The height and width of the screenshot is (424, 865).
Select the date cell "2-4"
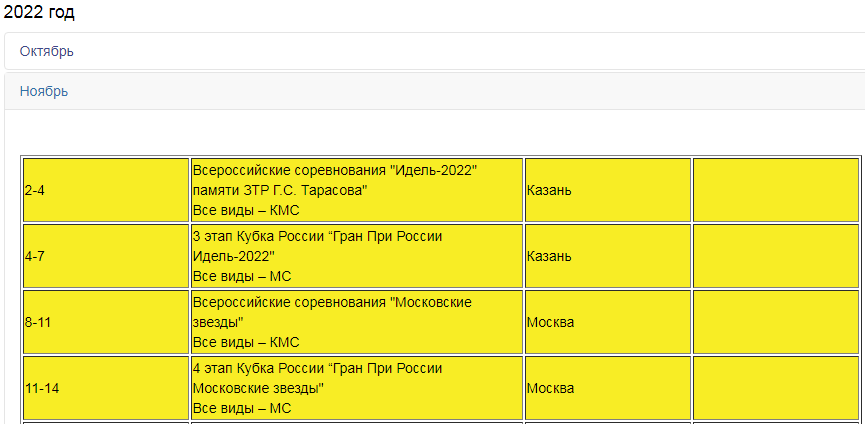[34, 190]
